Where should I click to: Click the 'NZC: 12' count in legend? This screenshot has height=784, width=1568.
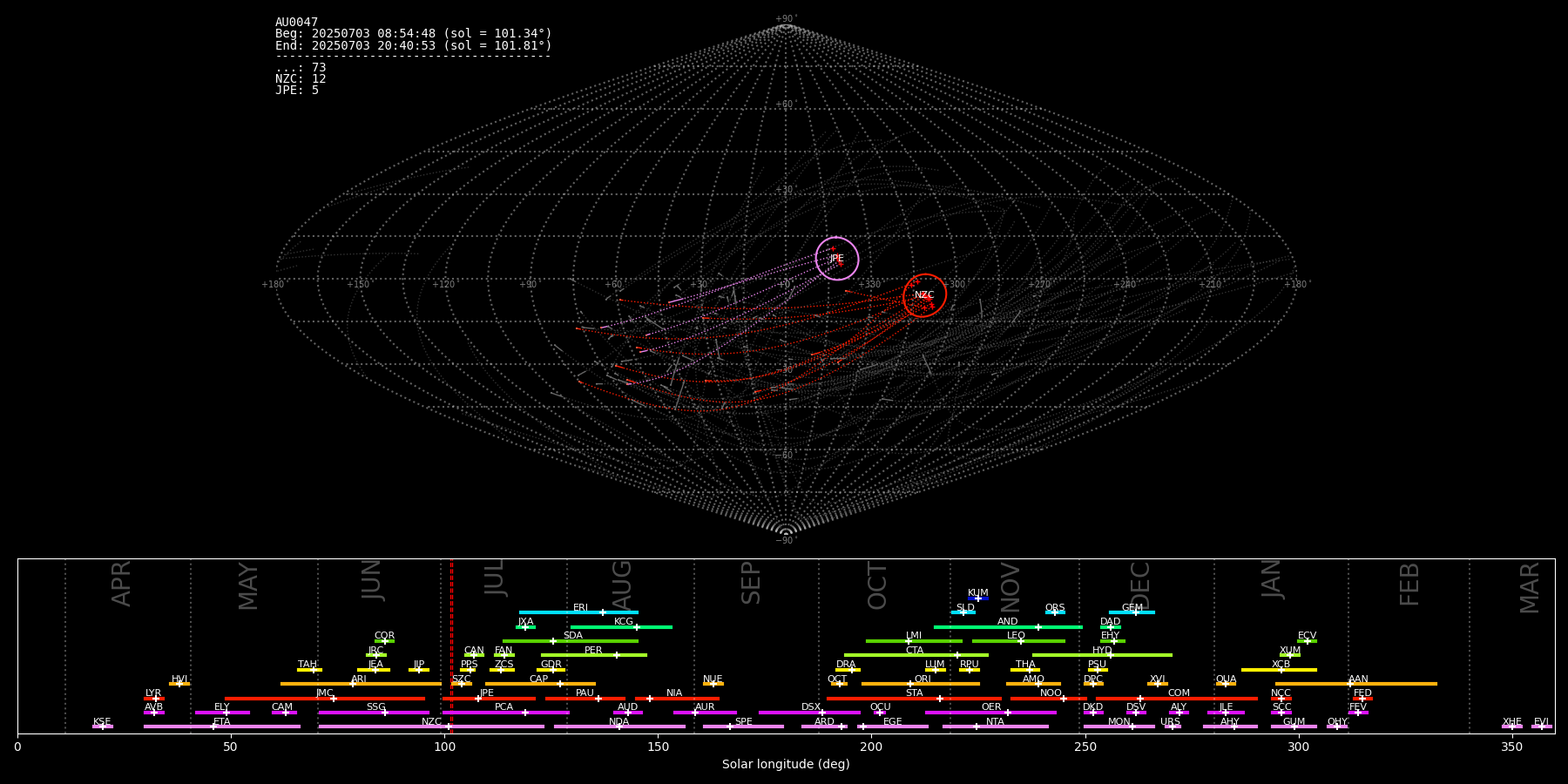(x=301, y=79)
